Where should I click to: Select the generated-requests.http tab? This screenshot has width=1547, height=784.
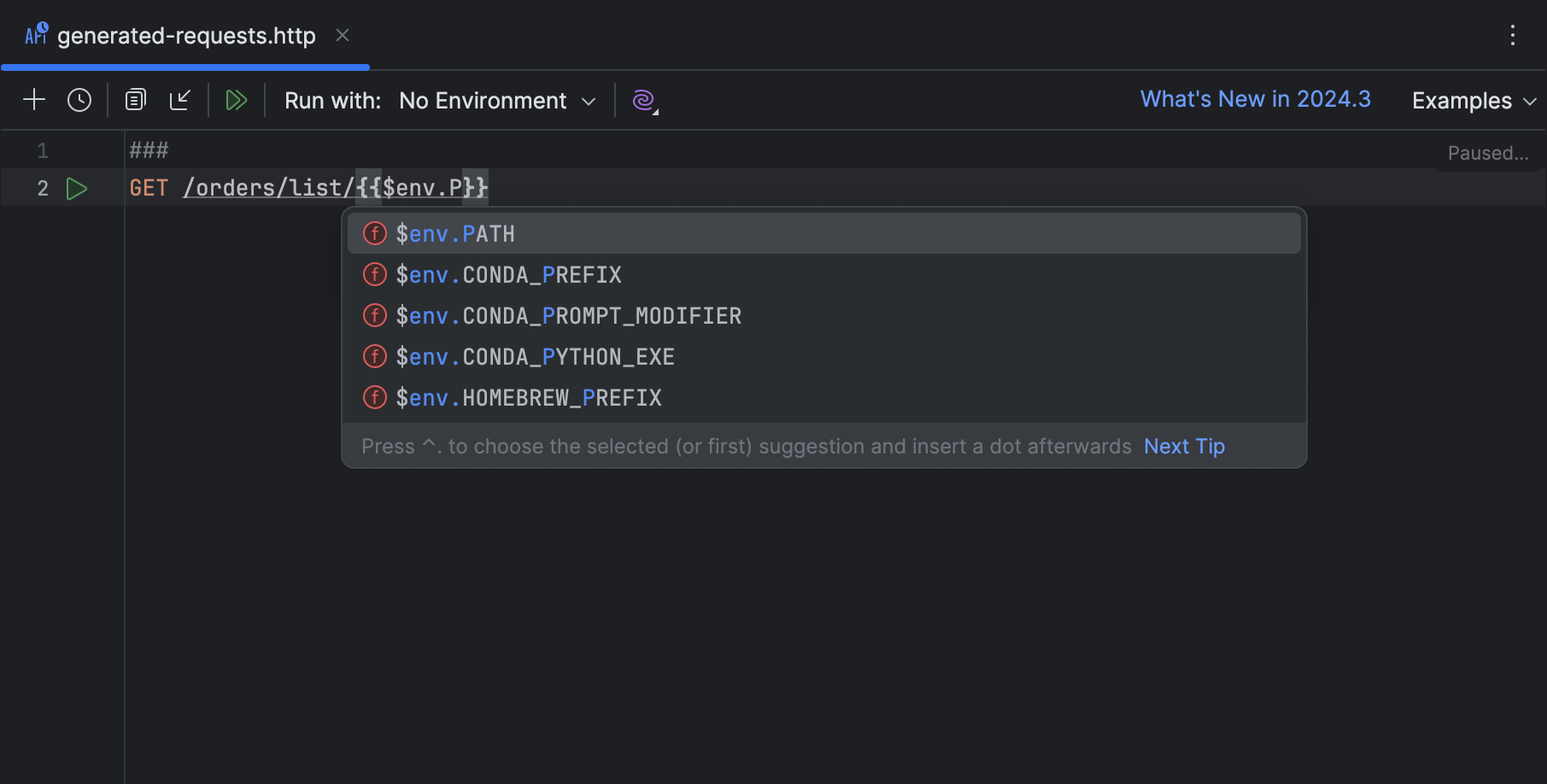(x=185, y=36)
